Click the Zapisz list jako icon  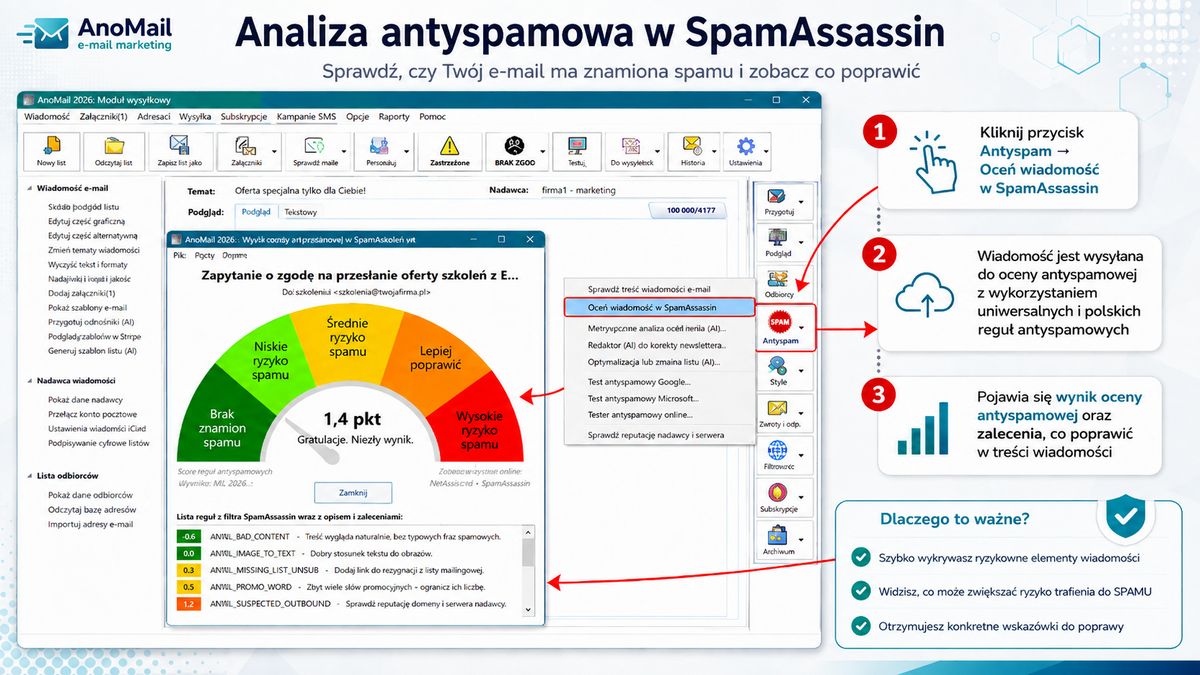click(179, 145)
